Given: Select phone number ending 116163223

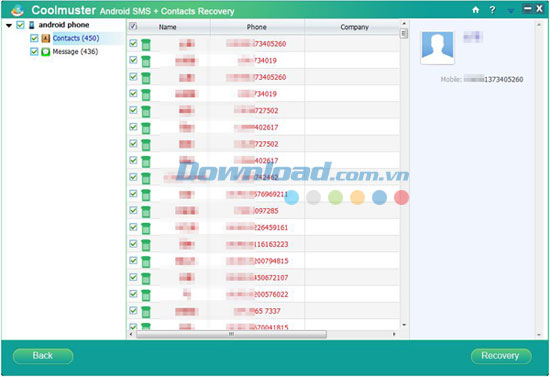Looking at the screenshot, I should point(257,244).
